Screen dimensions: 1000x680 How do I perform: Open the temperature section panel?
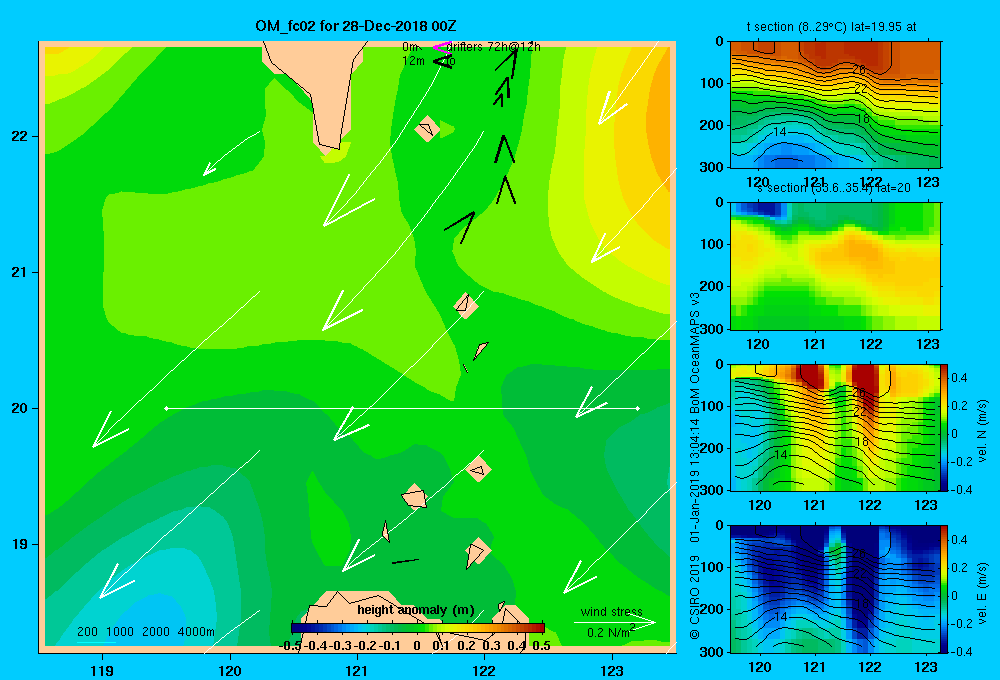point(835,105)
